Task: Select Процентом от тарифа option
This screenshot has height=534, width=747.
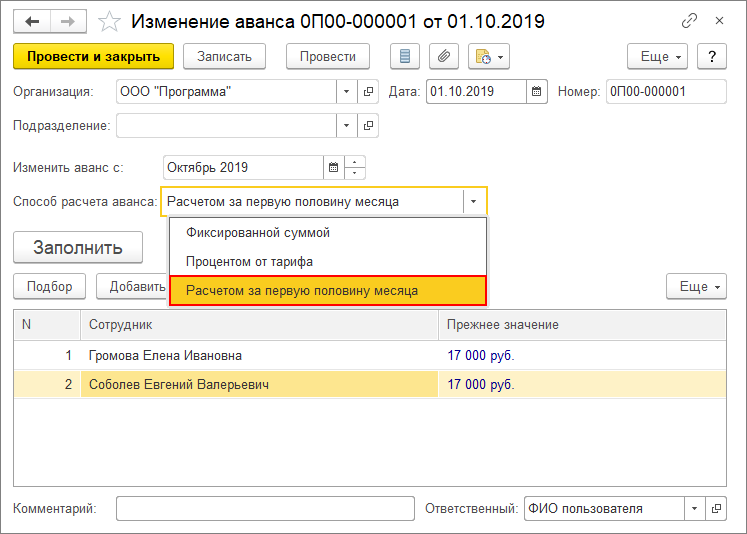Action: [328, 262]
